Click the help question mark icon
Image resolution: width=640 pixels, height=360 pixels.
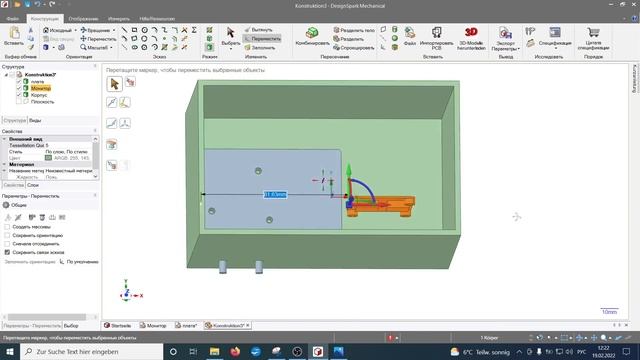(x=635, y=19)
